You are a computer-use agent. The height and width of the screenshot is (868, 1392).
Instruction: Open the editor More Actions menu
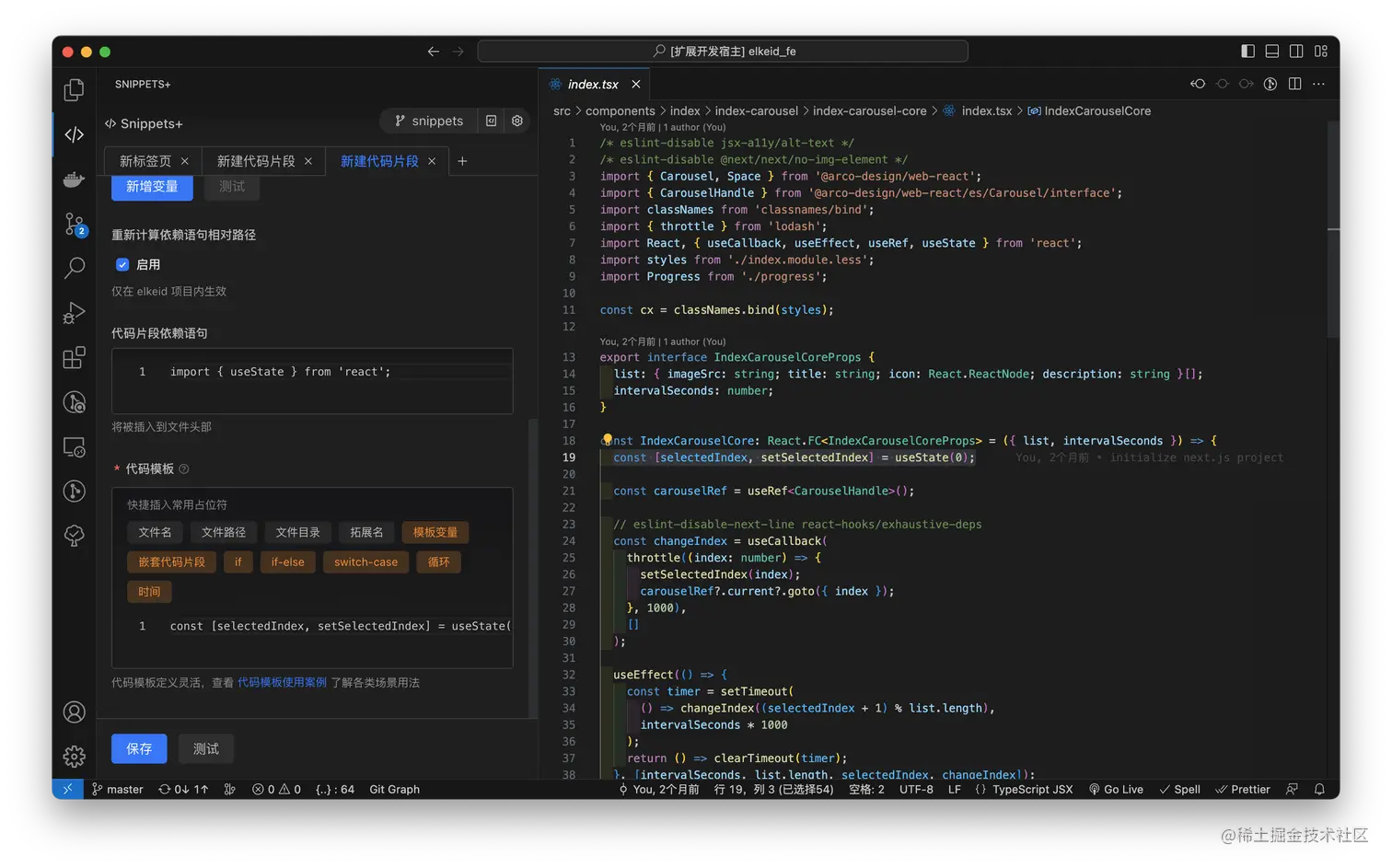(x=1318, y=84)
